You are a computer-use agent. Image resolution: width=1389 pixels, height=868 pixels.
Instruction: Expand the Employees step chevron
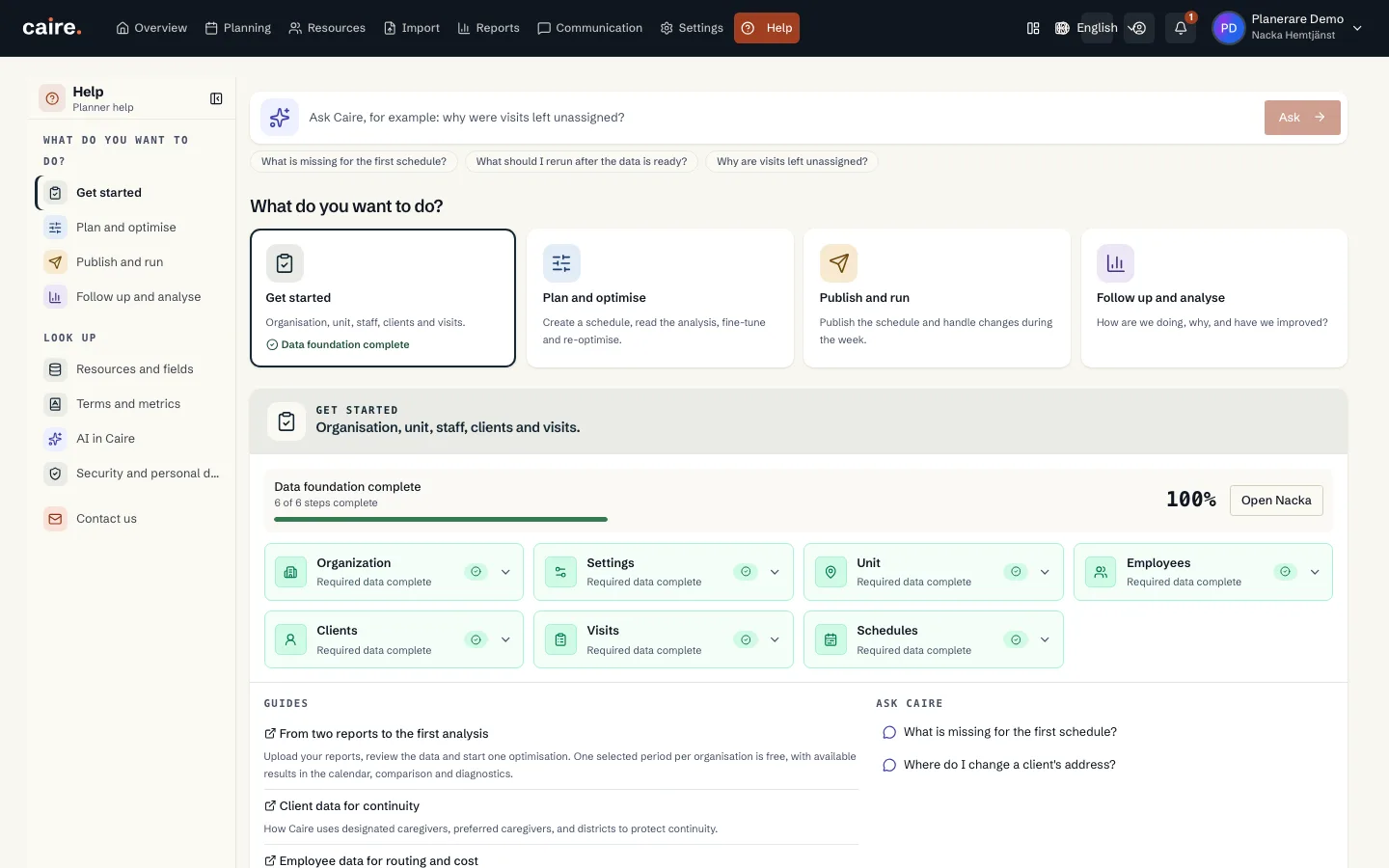click(1315, 572)
